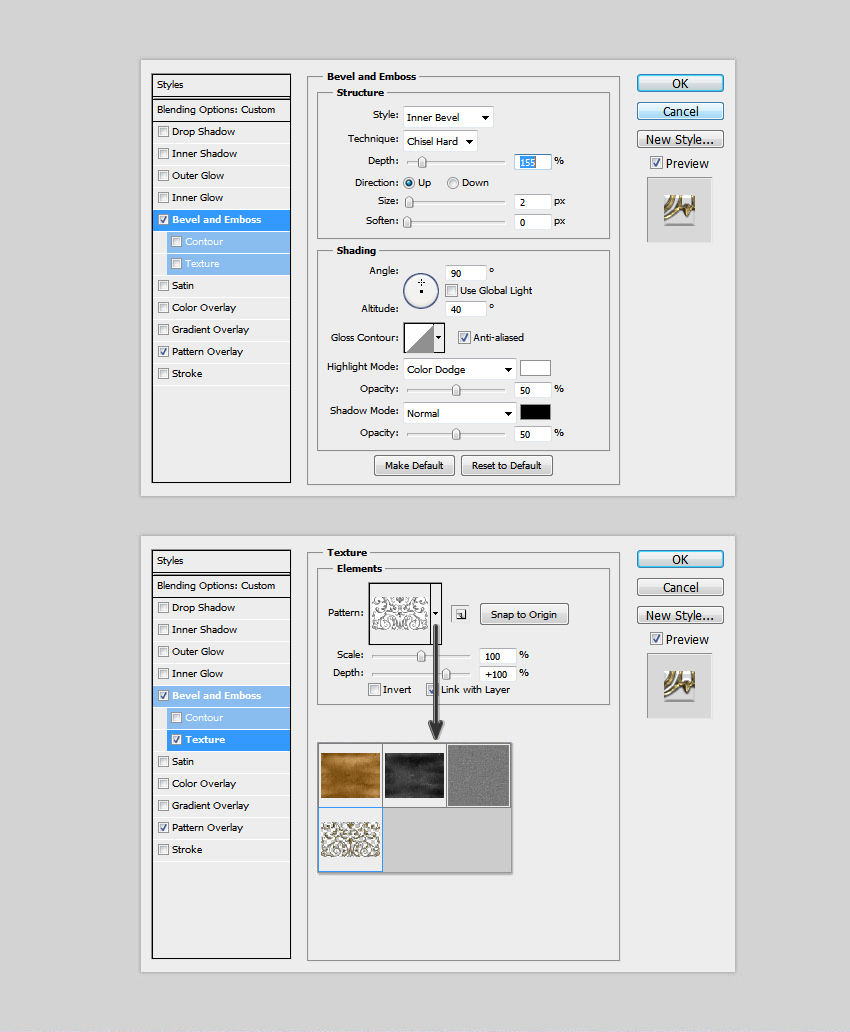
Task: Click the highlight white color swatch
Action: tap(535, 369)
